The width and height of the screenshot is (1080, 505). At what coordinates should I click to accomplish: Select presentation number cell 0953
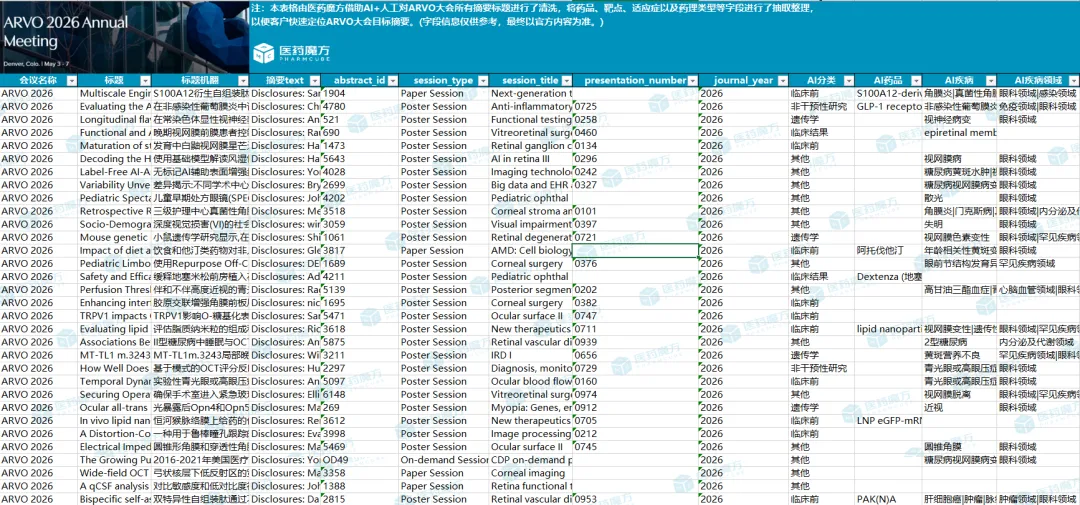tap(636, 499)
